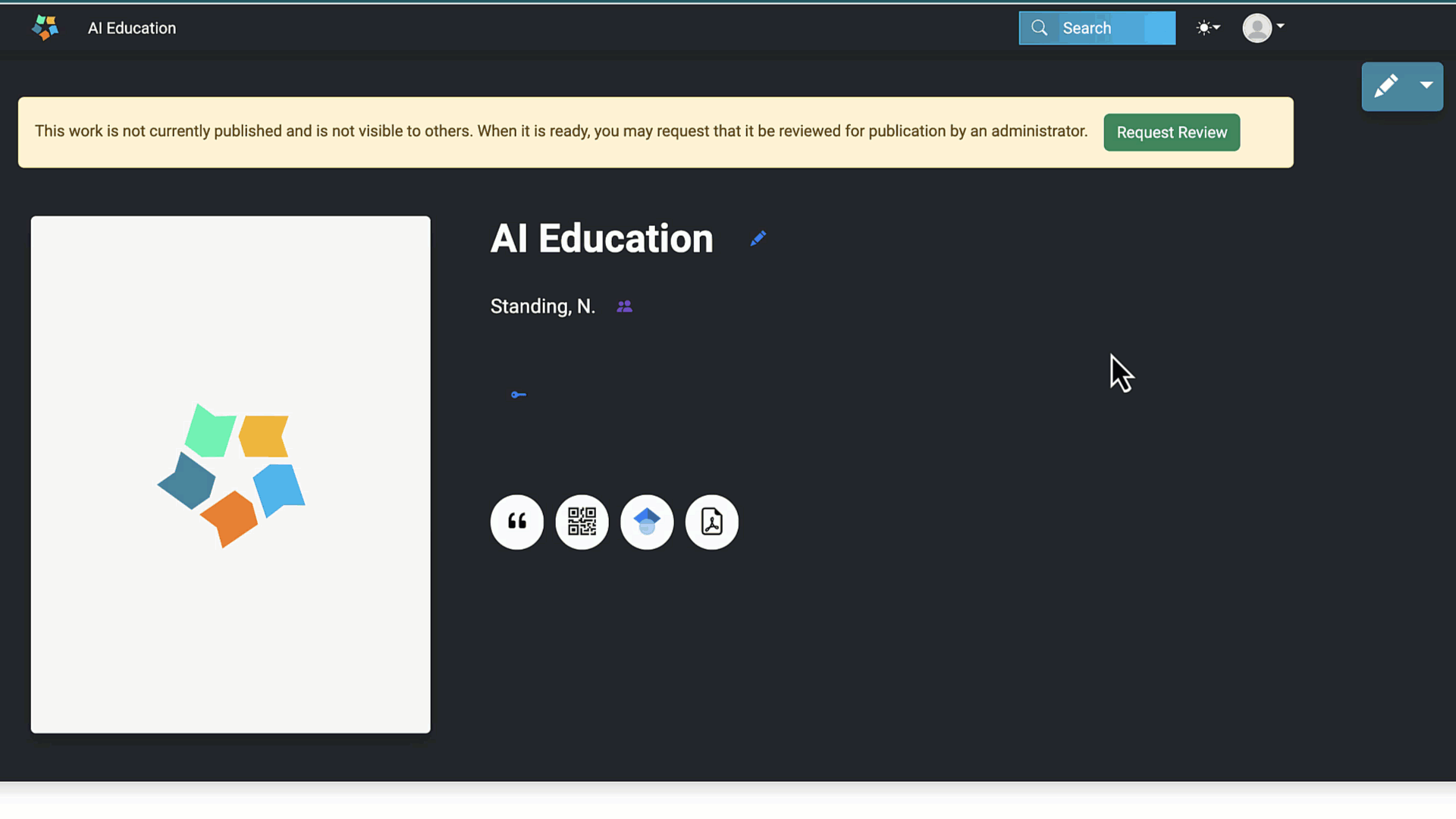
Task: Click the book cover thumbnail
Action: pos(231,474)
